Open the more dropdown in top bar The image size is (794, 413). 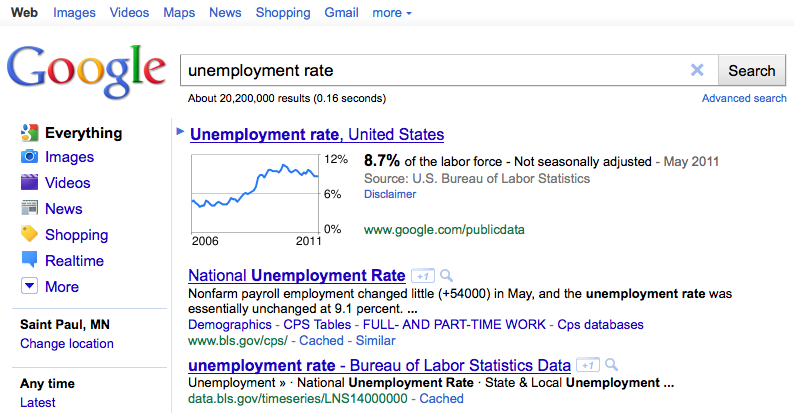(392, 13)
